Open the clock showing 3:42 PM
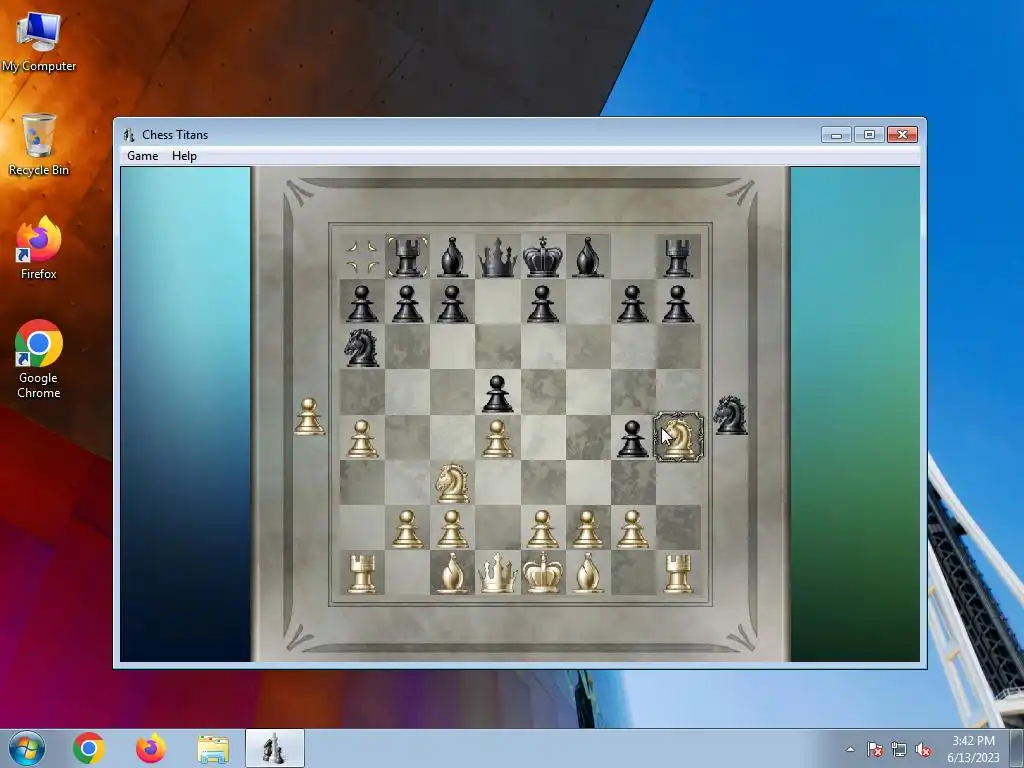The height and width of the screenshot is (768, 1024). click(973, 749)
